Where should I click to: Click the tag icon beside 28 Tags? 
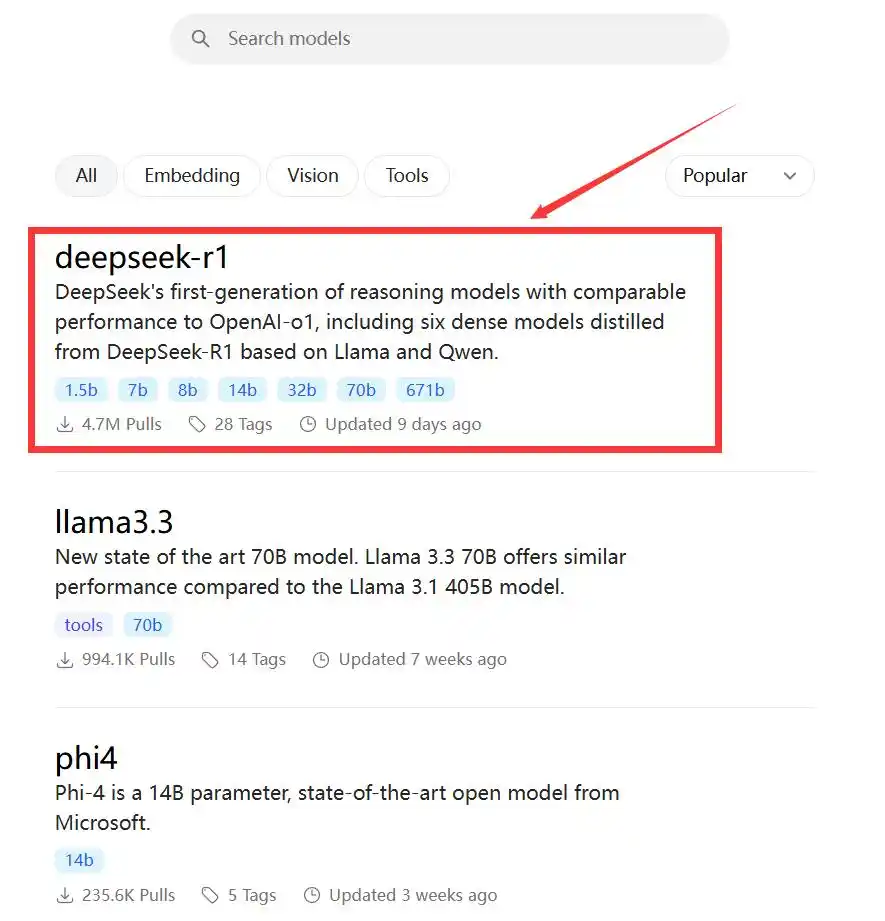coord(197,424)
